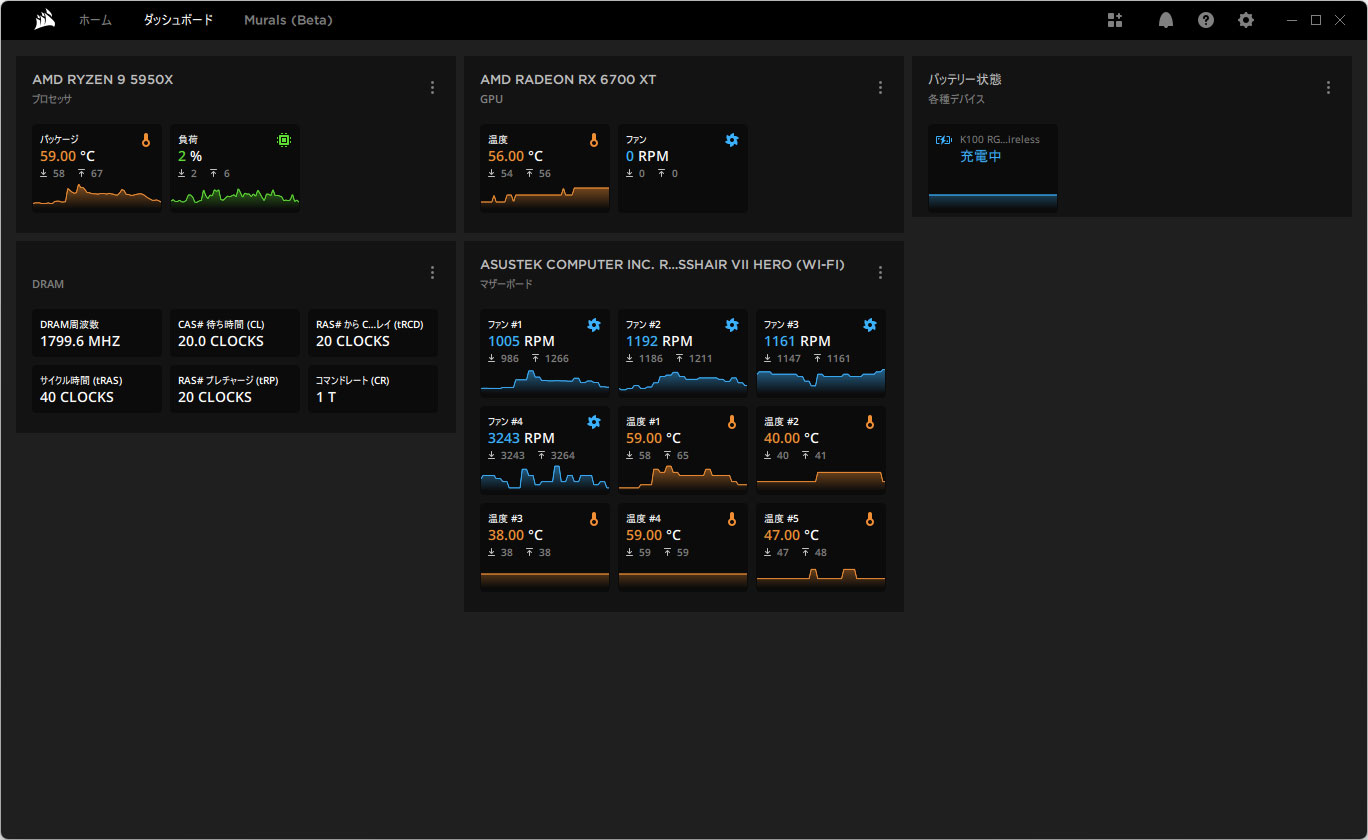Open gear settings for ファン #3
1368x840 pixels.
(x=870, y=325)
